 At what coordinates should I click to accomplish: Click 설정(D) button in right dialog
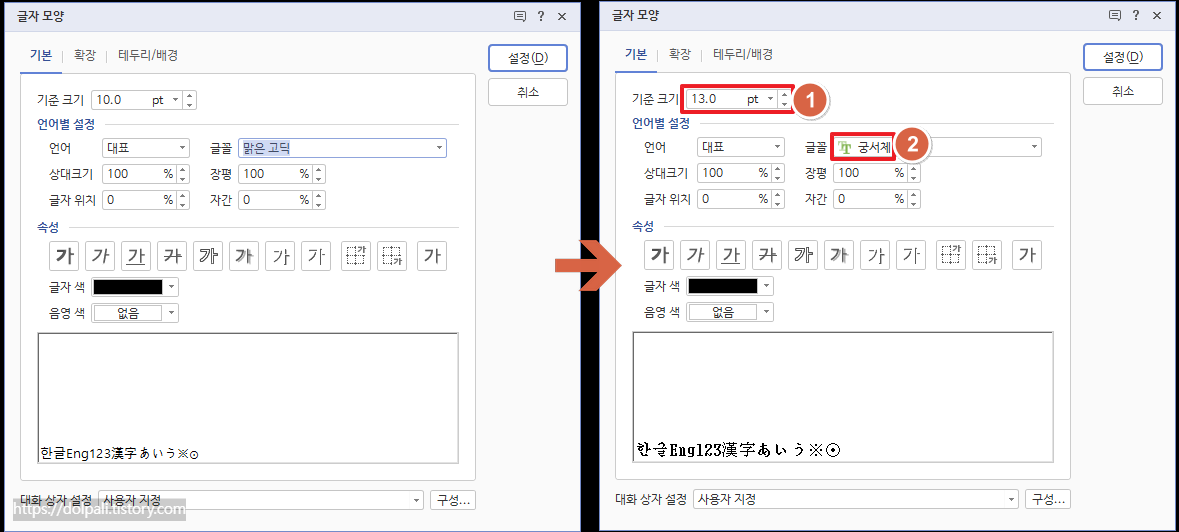coord(1122,58)
